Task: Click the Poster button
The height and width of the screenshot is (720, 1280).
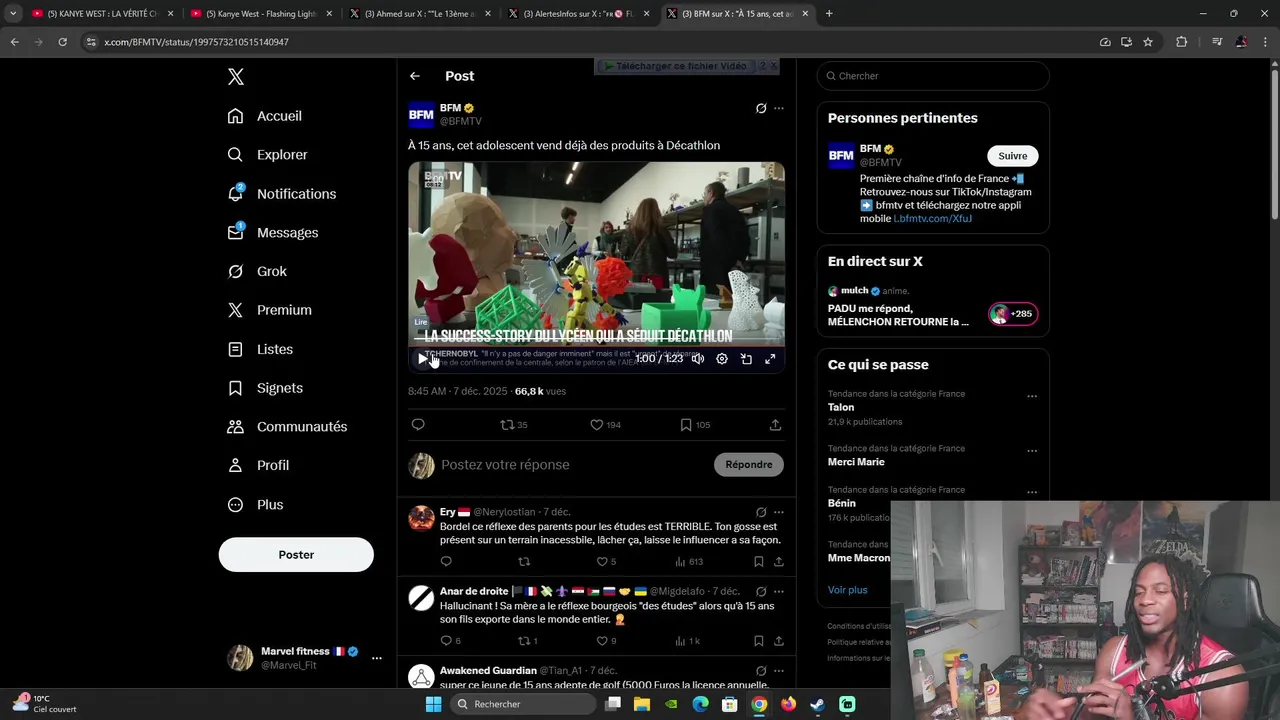Action: pyautogui.click(x=296, y=555)
